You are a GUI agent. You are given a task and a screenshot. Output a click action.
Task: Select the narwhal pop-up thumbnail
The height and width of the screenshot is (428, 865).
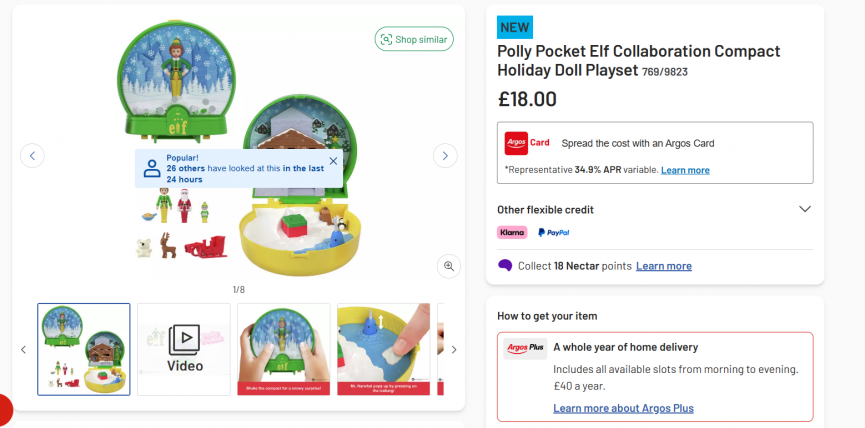pyautogui.click(x=384, y=349)
